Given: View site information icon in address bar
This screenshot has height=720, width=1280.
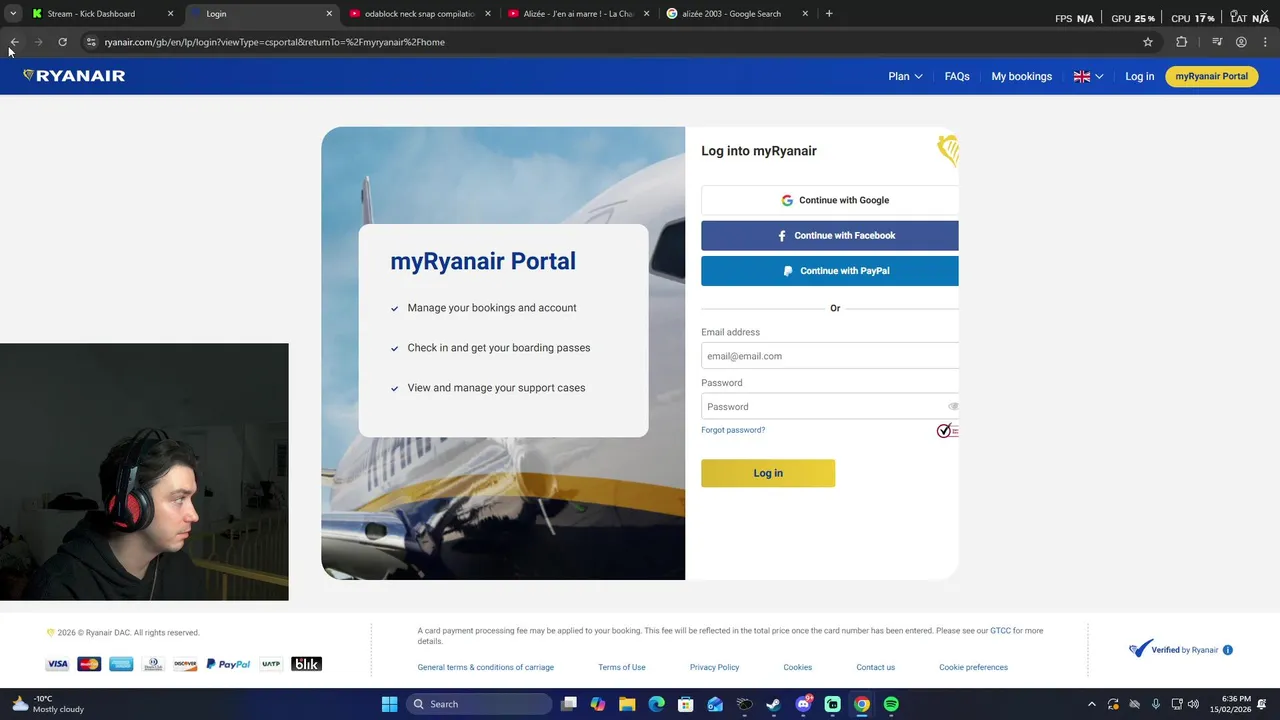Looking at the screenshot, I should tap(91, 42).
